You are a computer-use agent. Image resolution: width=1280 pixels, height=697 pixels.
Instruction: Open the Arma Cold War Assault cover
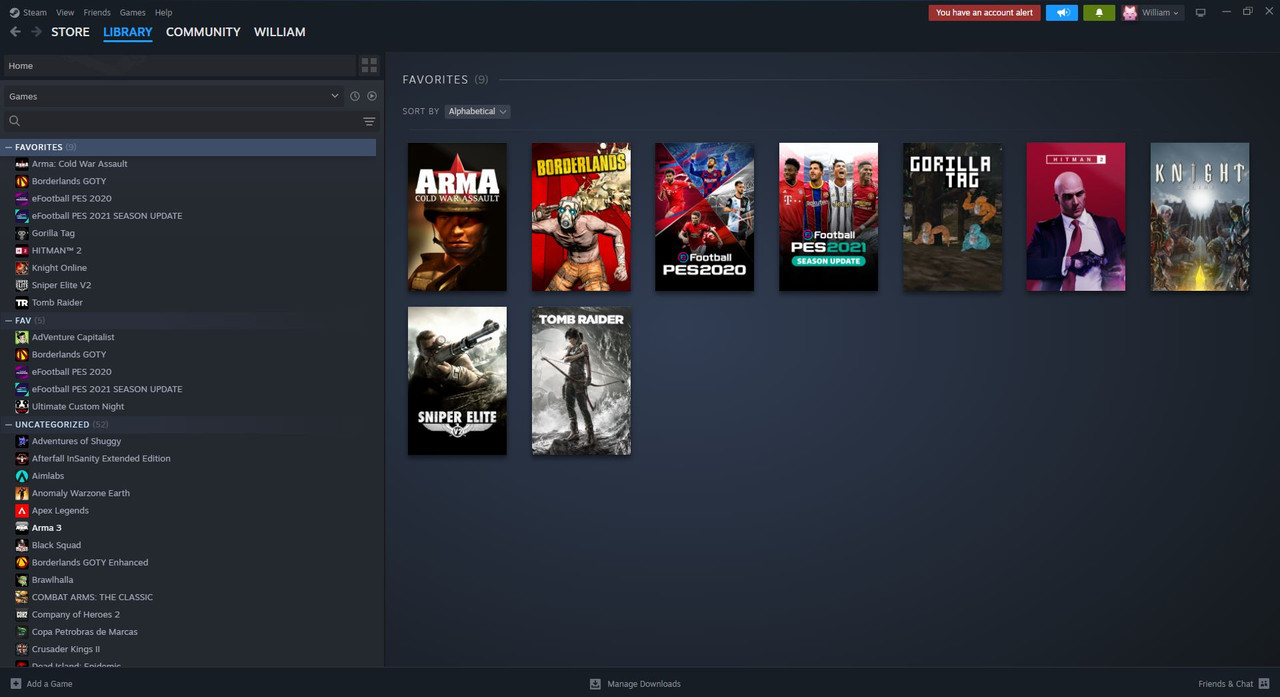point(457,217)
